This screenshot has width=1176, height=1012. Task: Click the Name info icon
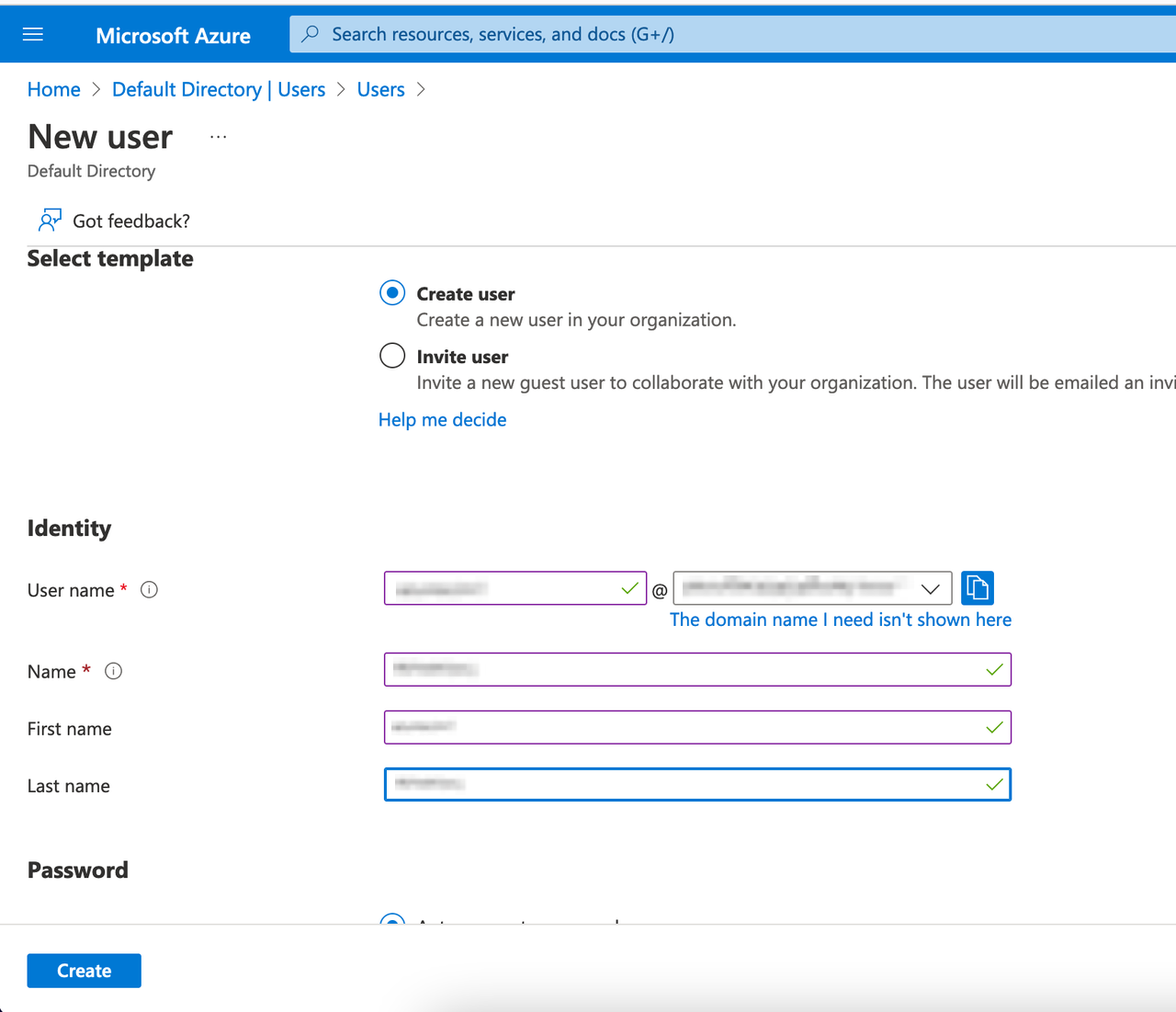pyautogui.click(x=113, y=671)
